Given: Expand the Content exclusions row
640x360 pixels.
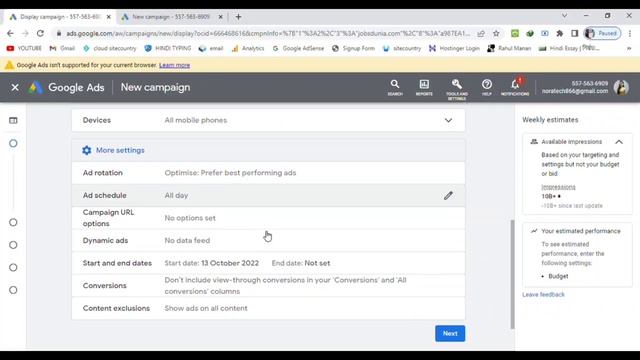Looking at the screenshot, I should coord(268,308).
